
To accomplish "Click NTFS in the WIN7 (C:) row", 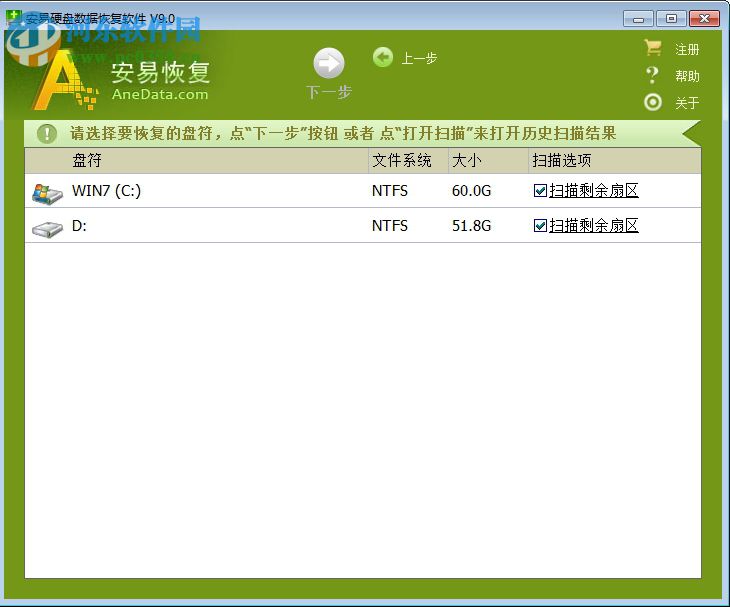I will (390, 191).
